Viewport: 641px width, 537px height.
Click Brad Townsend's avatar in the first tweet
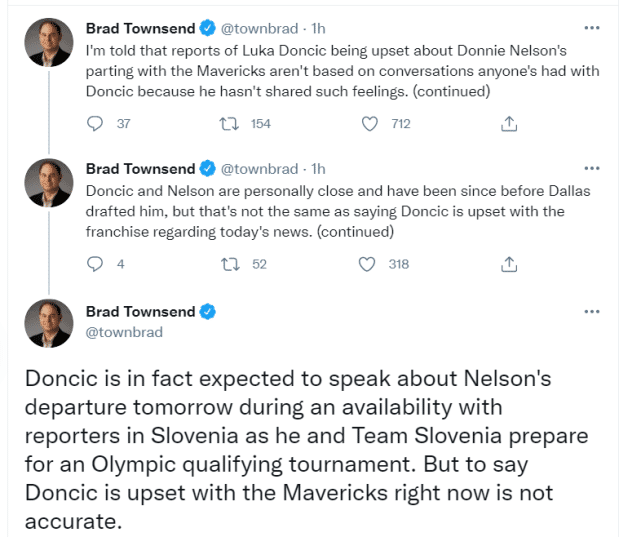[x=48, y=42]
